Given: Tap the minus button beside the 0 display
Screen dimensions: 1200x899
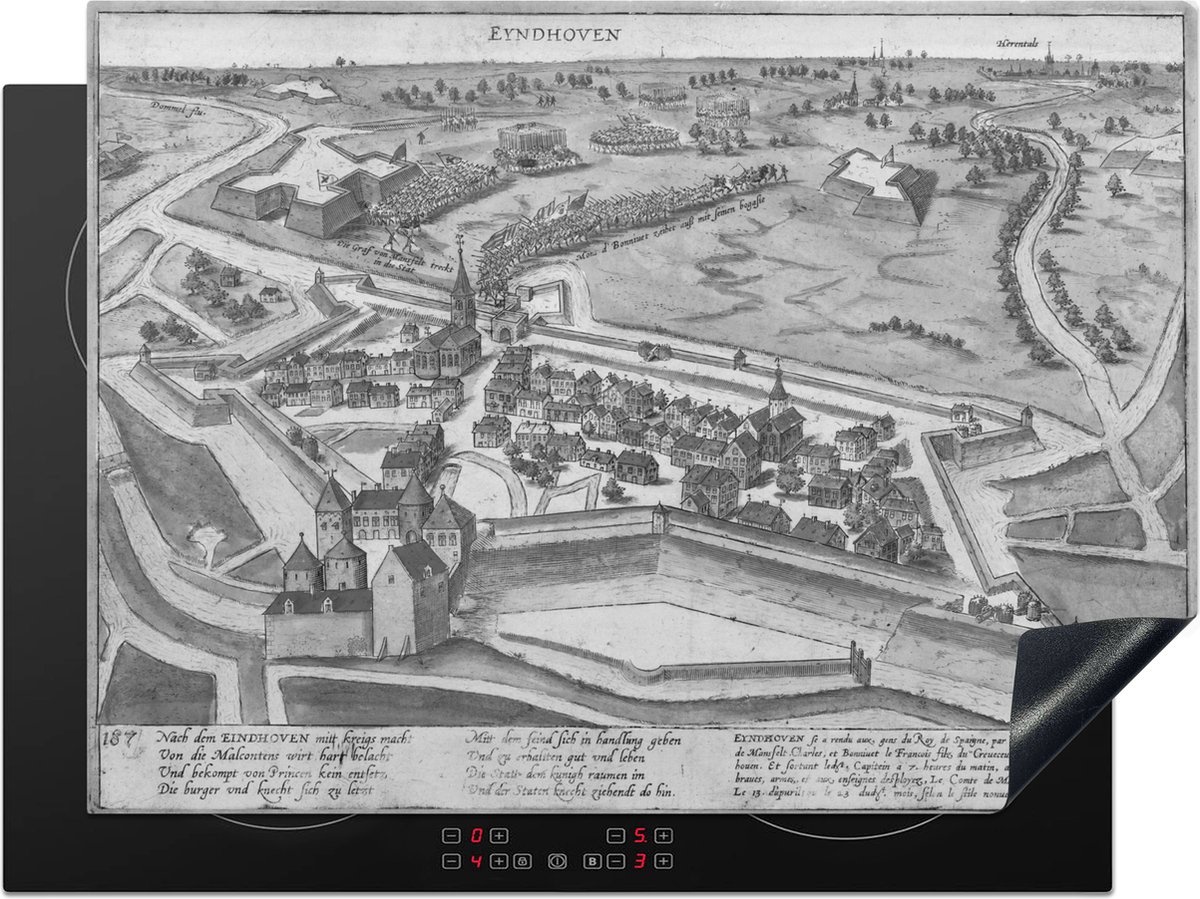Looking at the screenshot, I should pyautogui.click(x=451, y=836).
